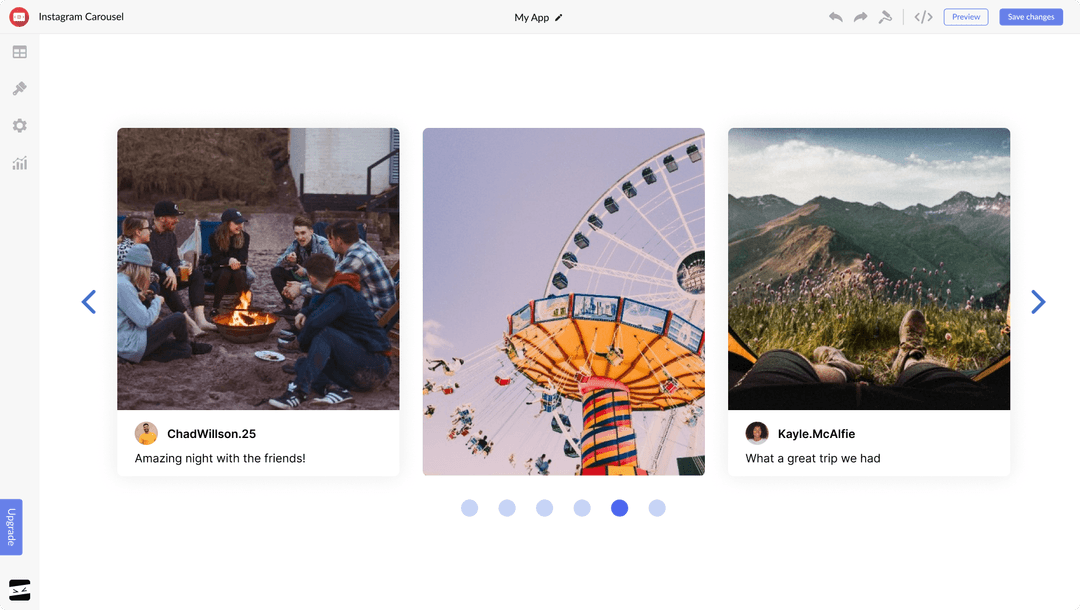Open the Content grid panel in sidebar
The height and width of the screenshot is (610, 1080).
click(x=19, y=51)
